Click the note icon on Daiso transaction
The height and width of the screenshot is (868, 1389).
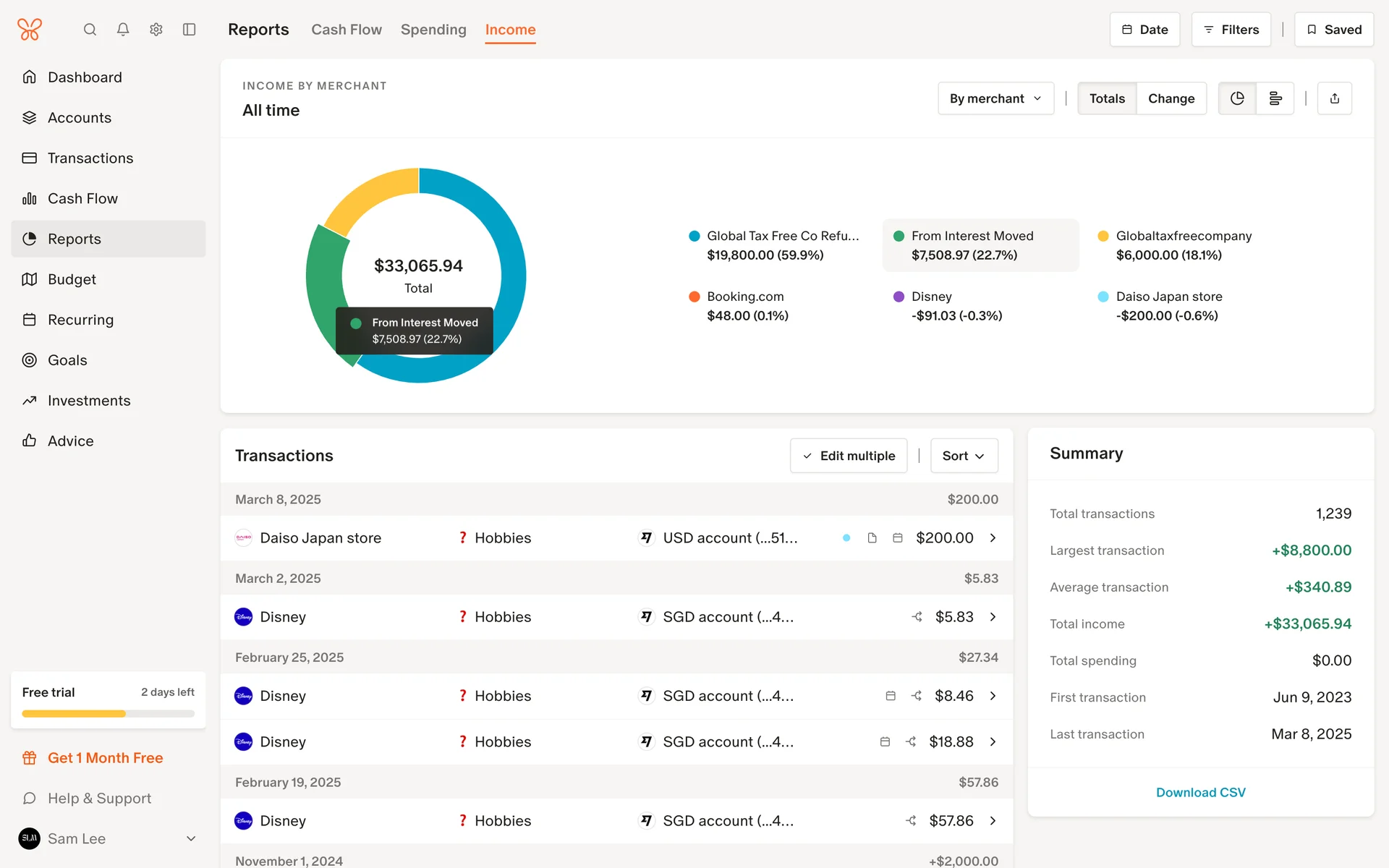point(872,538)
